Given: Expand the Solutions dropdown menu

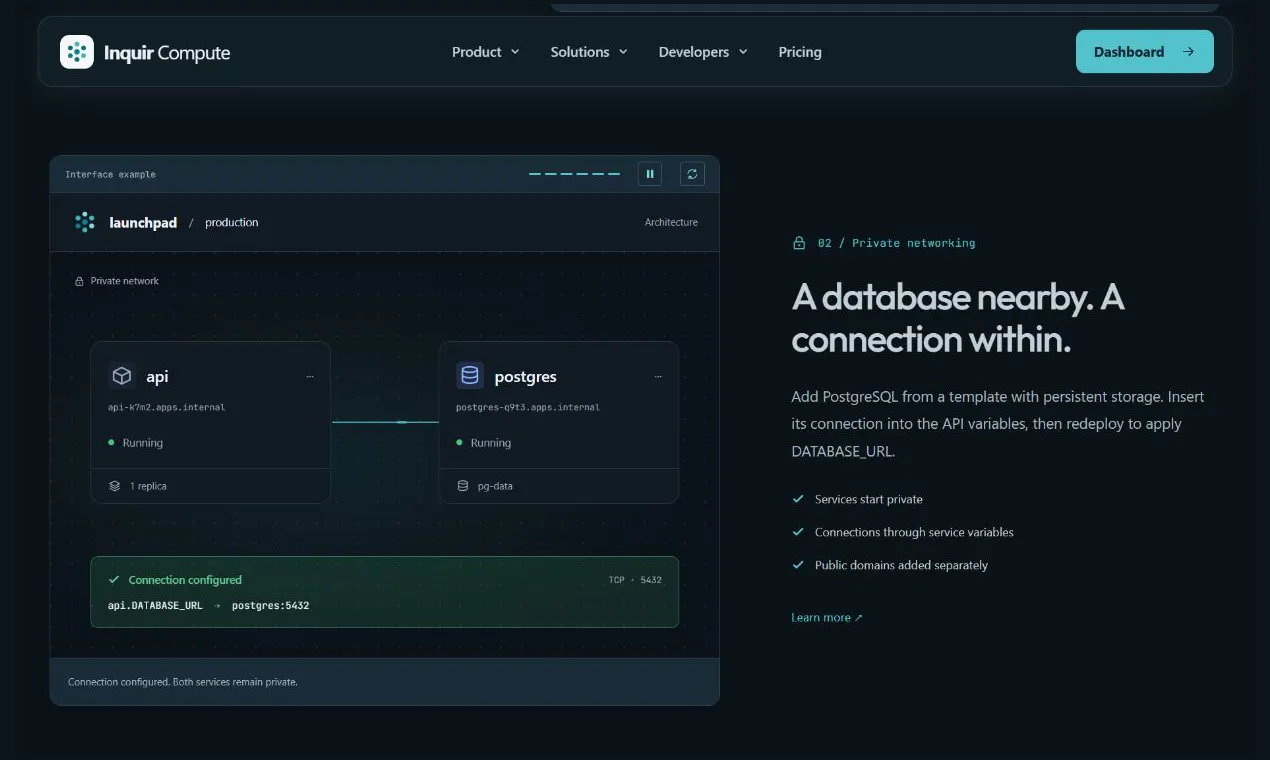Looking at the screenshot, I should [589, 52].
